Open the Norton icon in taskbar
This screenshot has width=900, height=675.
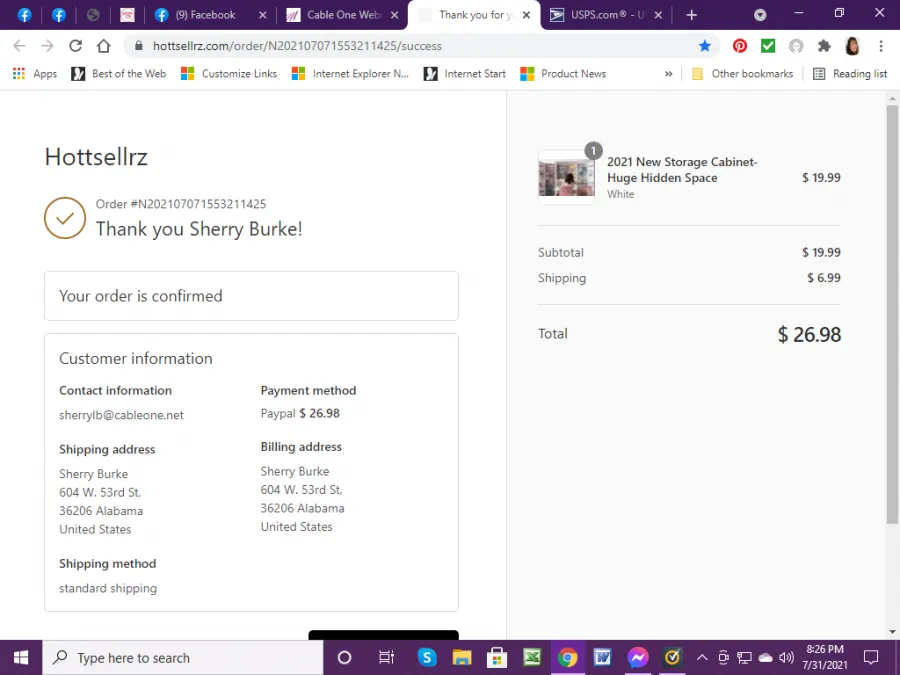[x=673, y=658]
